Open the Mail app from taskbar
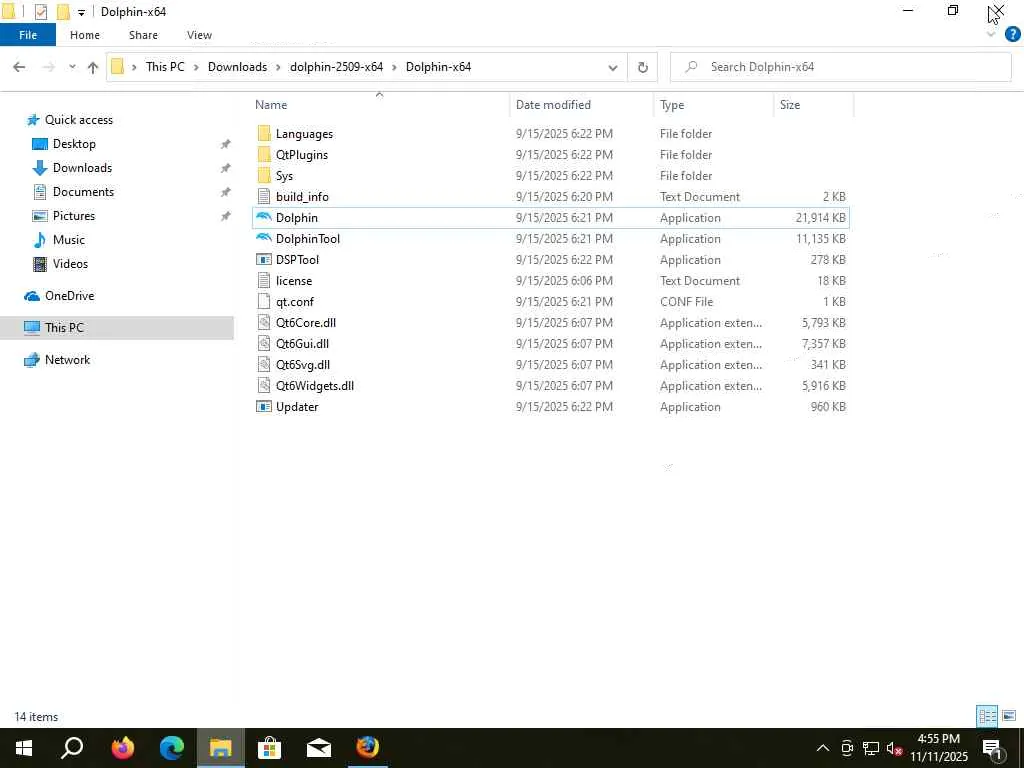Viewport: 1024px width, 768px height. [319, 748]
